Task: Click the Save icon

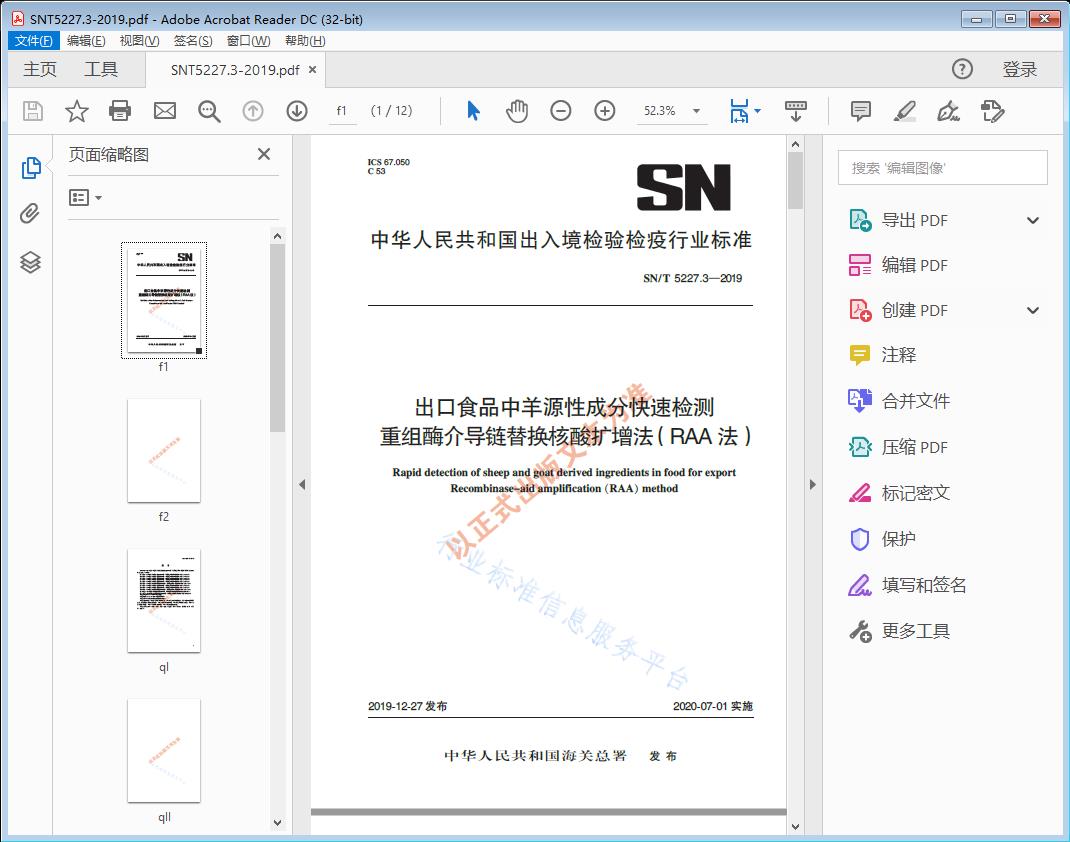Action: point(31,111)
